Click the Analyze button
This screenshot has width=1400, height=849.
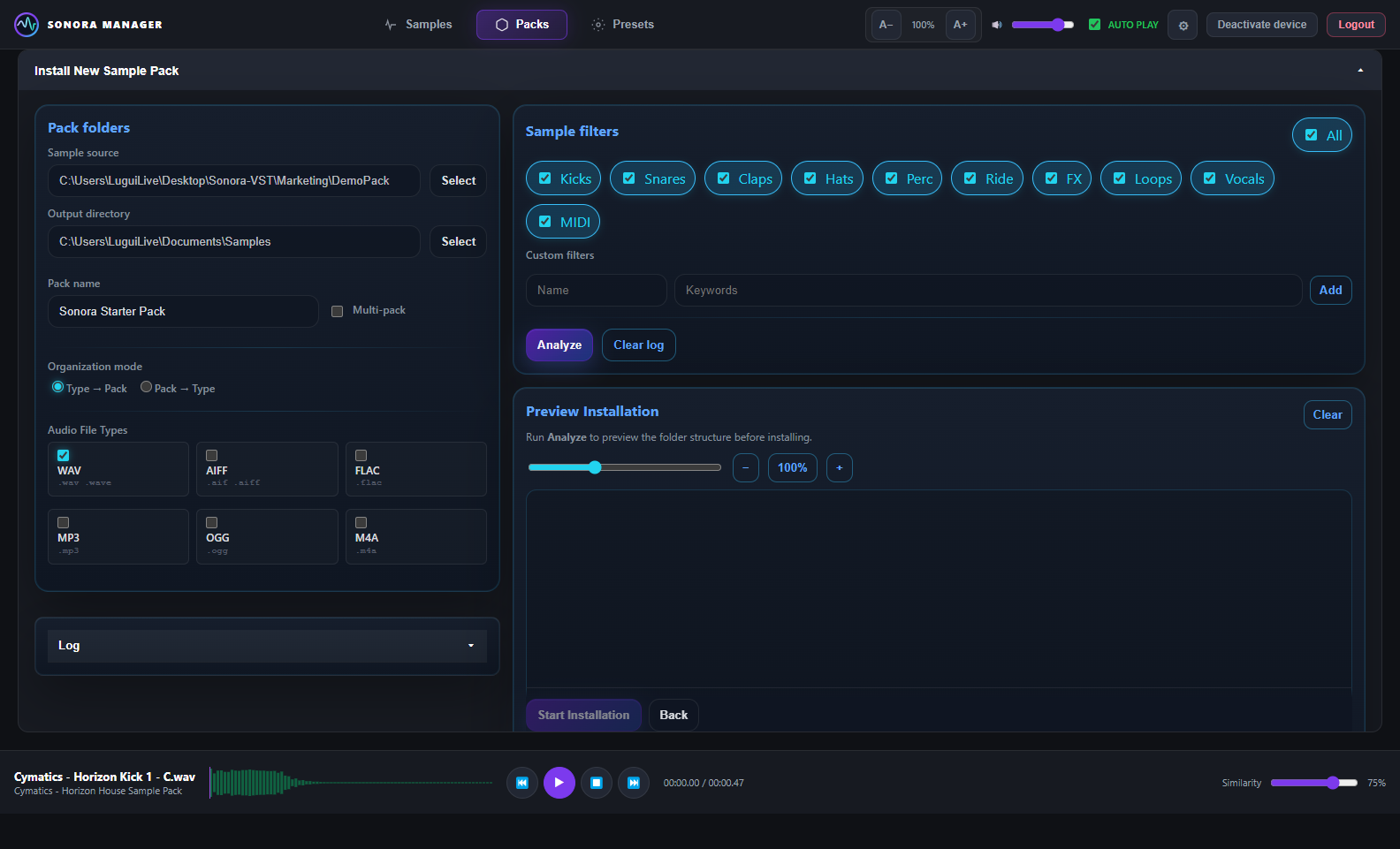(x=559, y=345)
